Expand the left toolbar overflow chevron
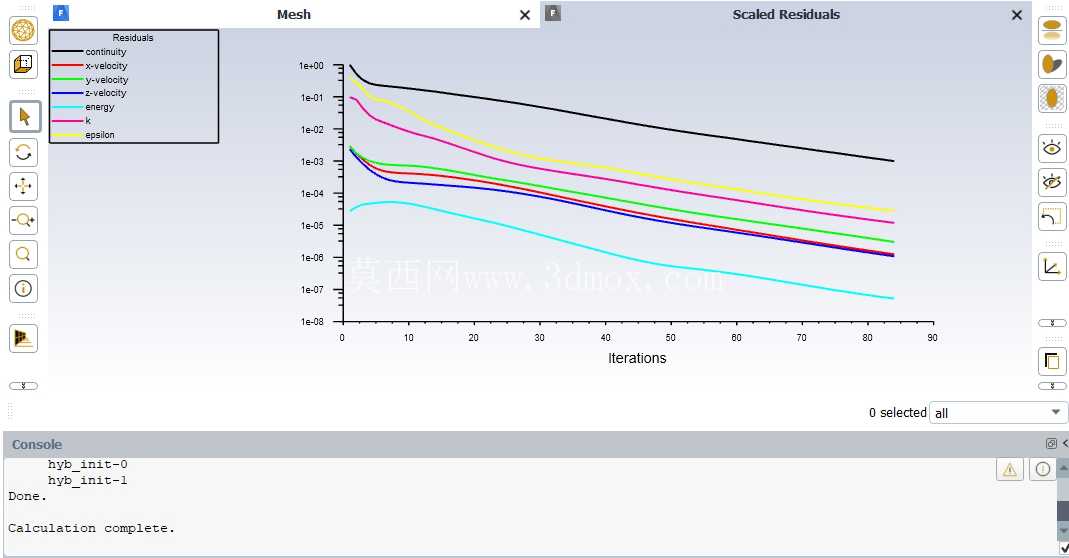The height and width of the screenshot is (558, 1069). tap(23, 386)
